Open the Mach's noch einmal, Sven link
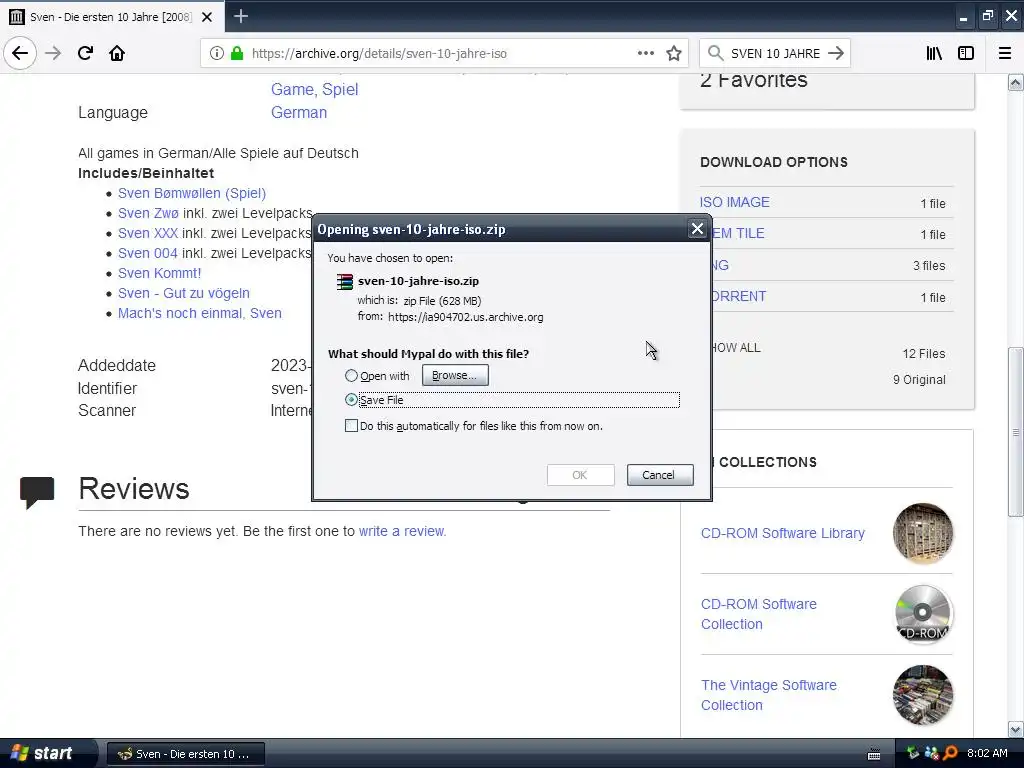This screenshot has width=1024, height=768. click(x=200, y=313)
